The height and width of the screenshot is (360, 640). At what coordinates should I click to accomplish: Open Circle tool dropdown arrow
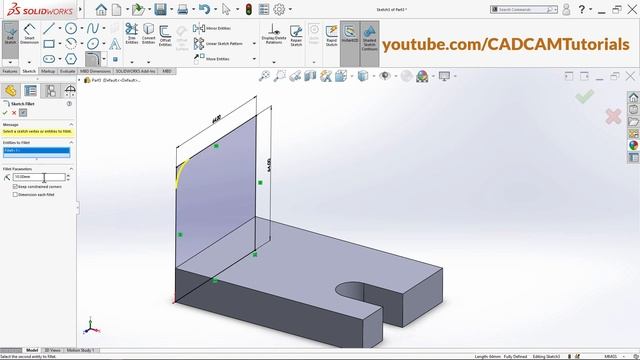(x=82, y=28)
